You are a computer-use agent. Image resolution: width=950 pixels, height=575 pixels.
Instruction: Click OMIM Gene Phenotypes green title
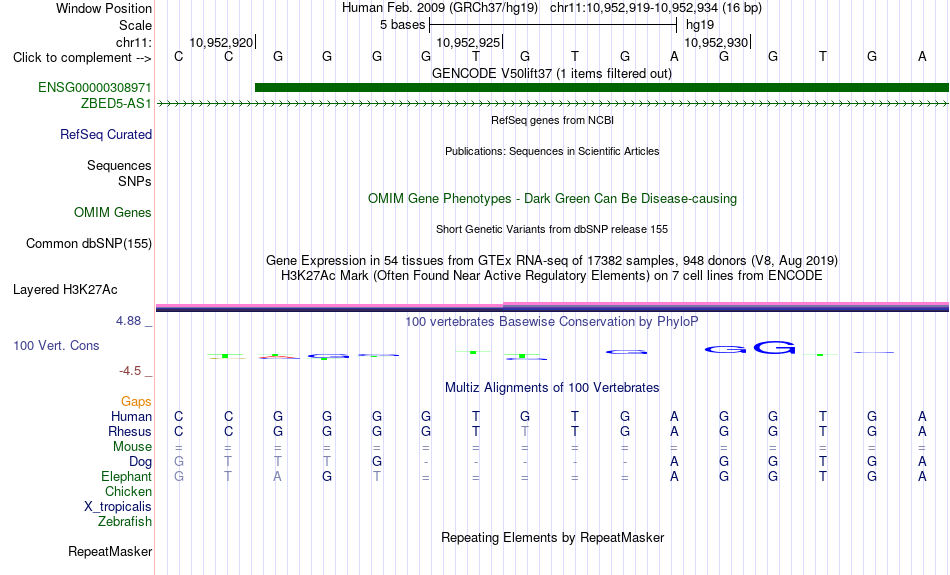552,199
